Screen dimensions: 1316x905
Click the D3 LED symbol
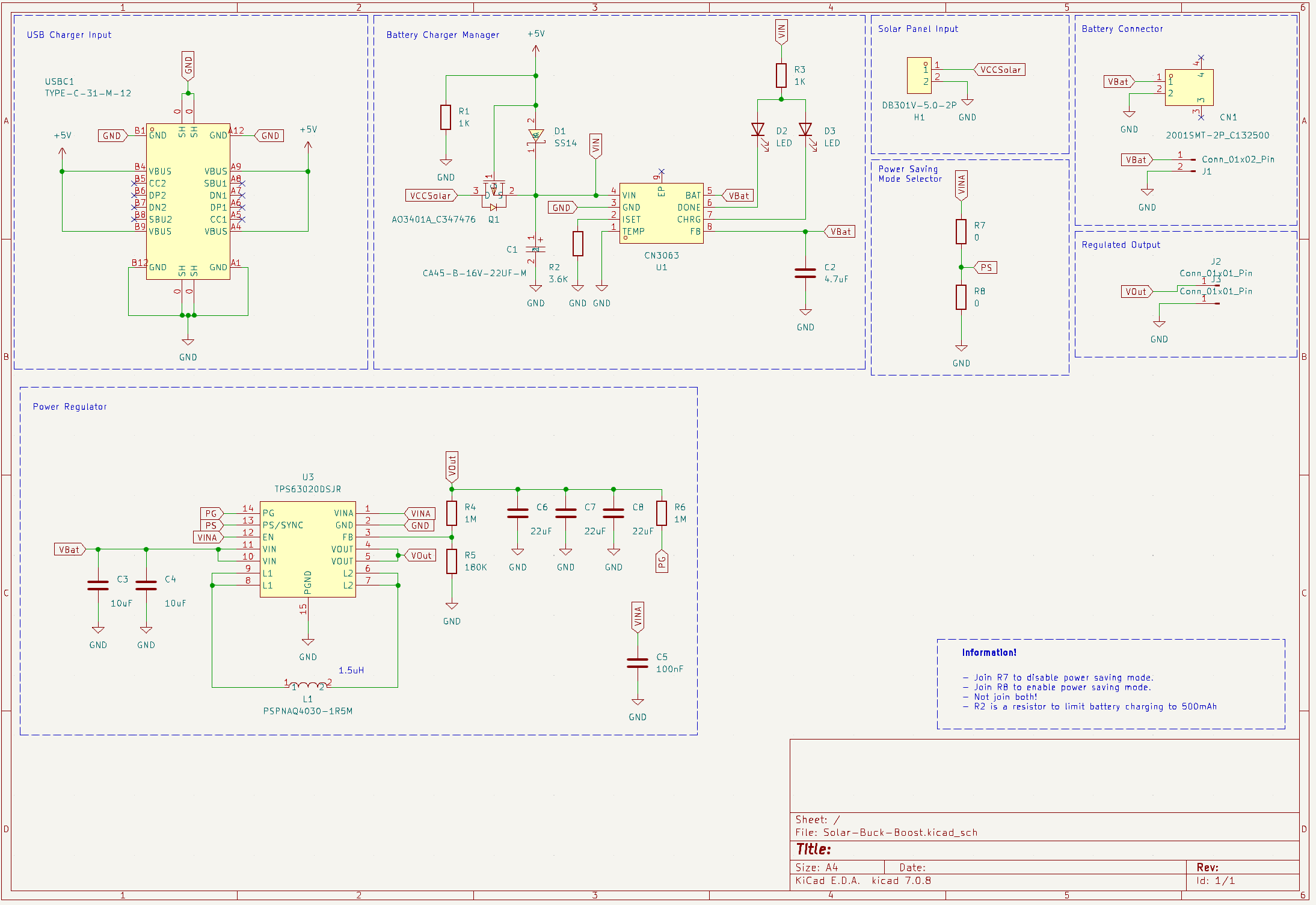805,129
